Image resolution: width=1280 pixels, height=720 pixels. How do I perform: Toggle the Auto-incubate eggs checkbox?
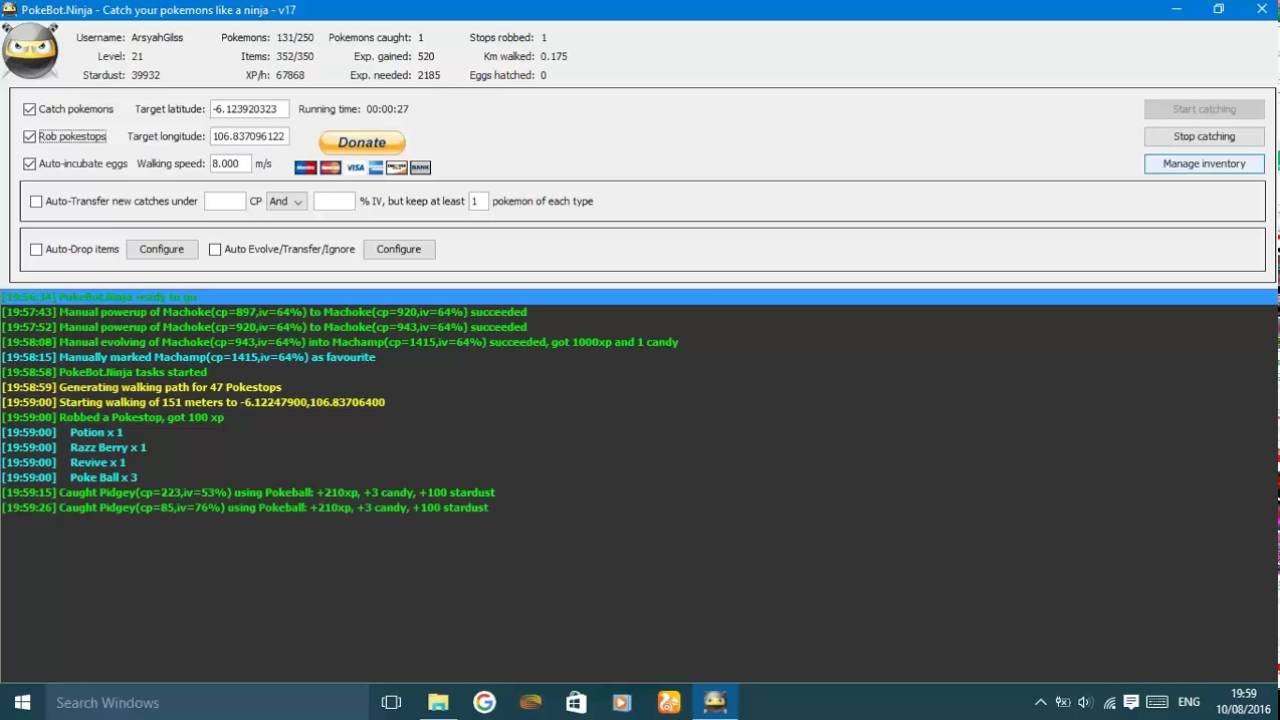[30, 164]
